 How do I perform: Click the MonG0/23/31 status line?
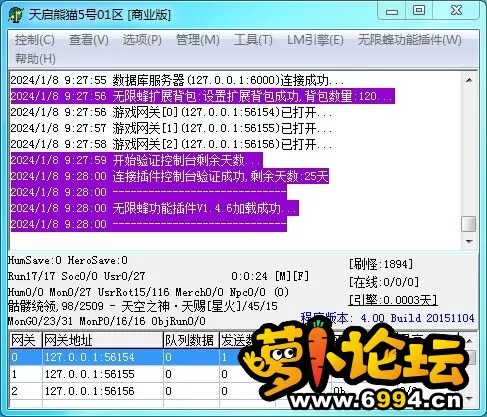point(107,321)
